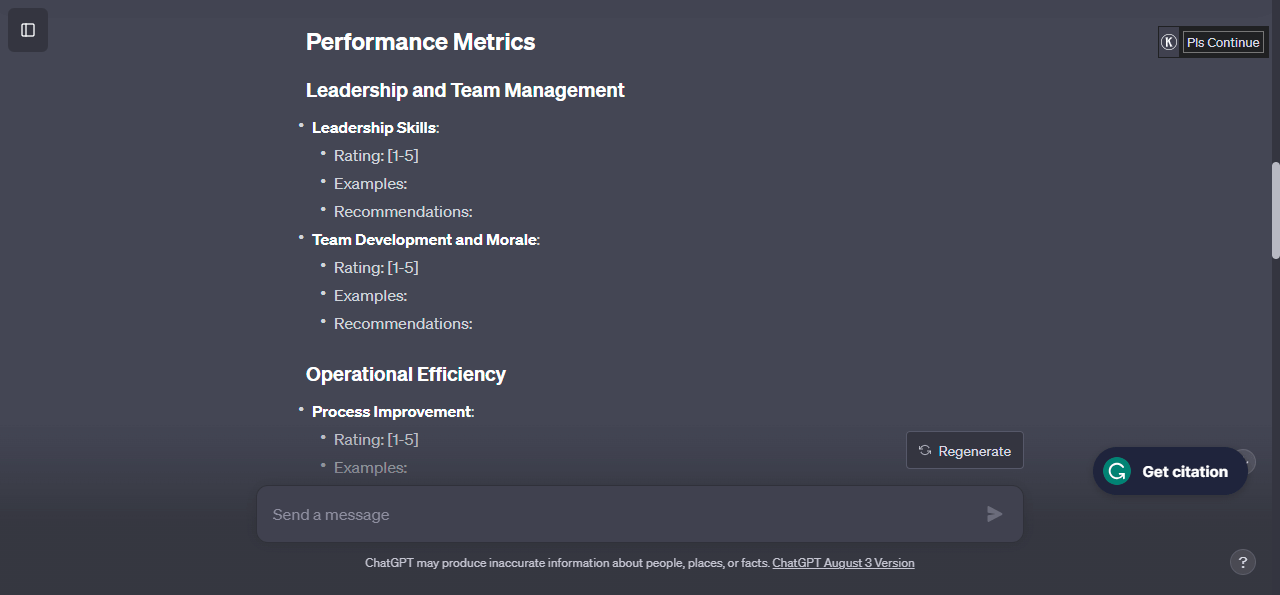The image size is (1280, 595).
Task: Open the ChatGPT August 3 Version link
Action: [x=843, y=563]
